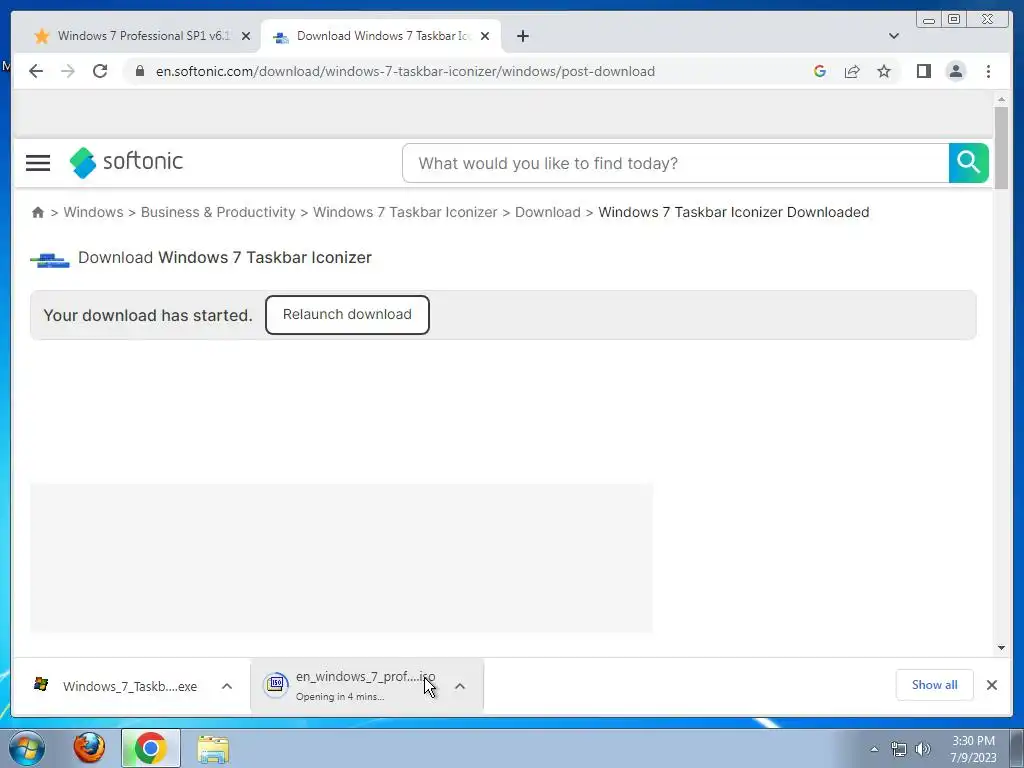This screenshot has width=1024, height=768.
Task: Click the Show desktop strip
Action: pyautogui.click(x=1017, y=748)
